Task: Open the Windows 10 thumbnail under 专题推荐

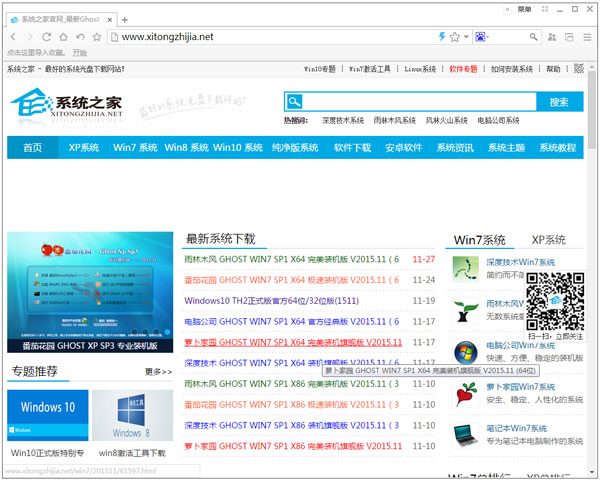Action: 47,414
